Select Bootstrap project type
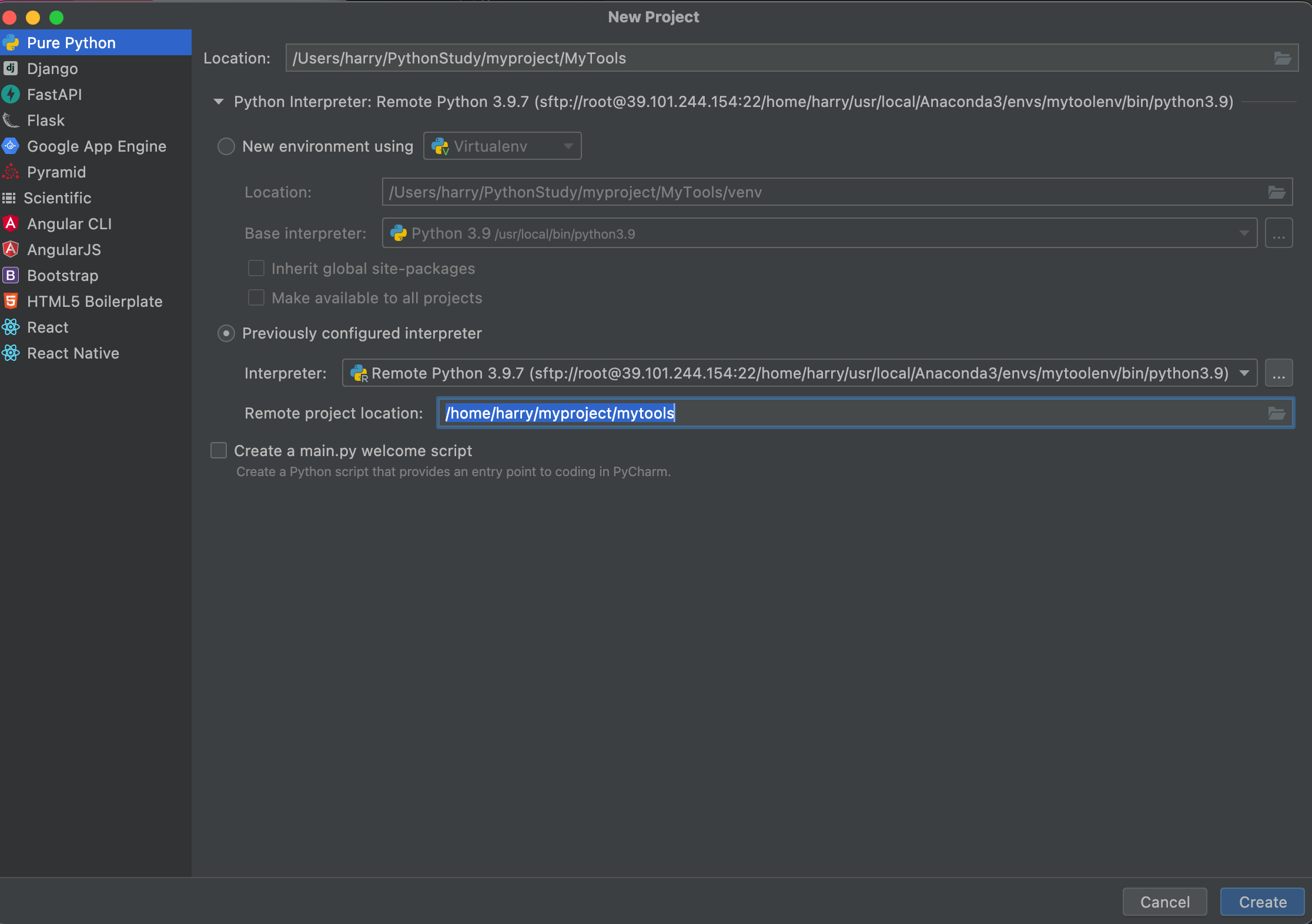The image size is (1312, 924). click(x=96, y=275)
